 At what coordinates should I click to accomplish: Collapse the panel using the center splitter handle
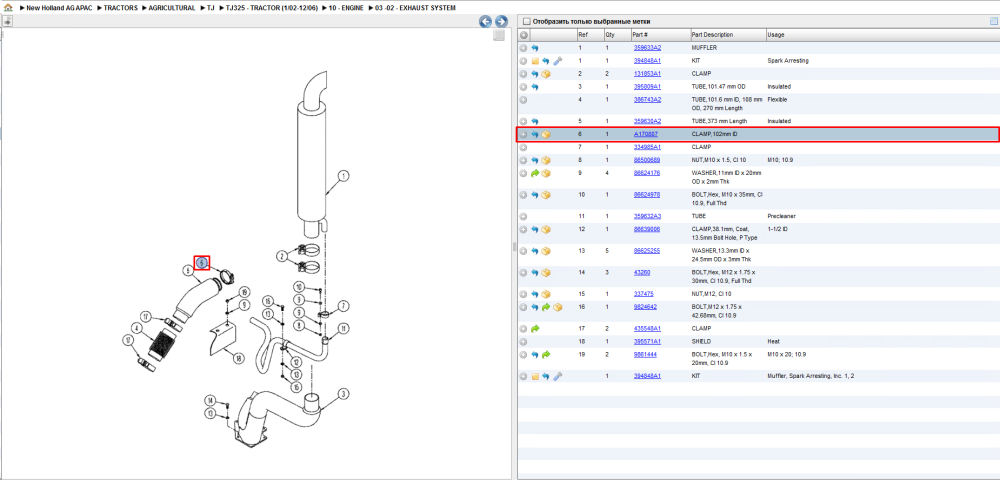[x=514, y=247]
